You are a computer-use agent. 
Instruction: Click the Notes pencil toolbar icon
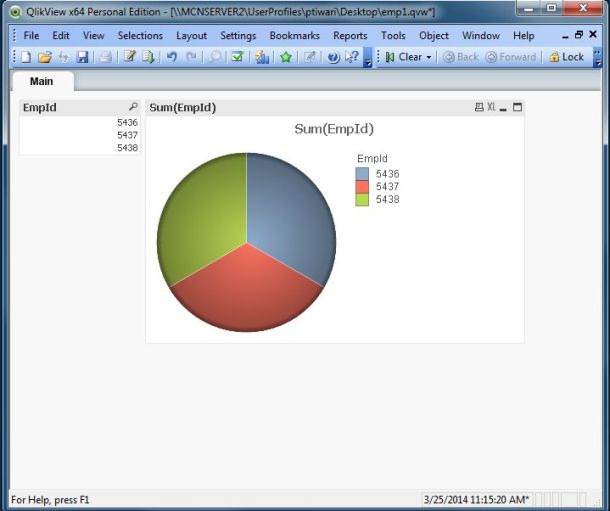pyautogui.click(x=309, y=57)
